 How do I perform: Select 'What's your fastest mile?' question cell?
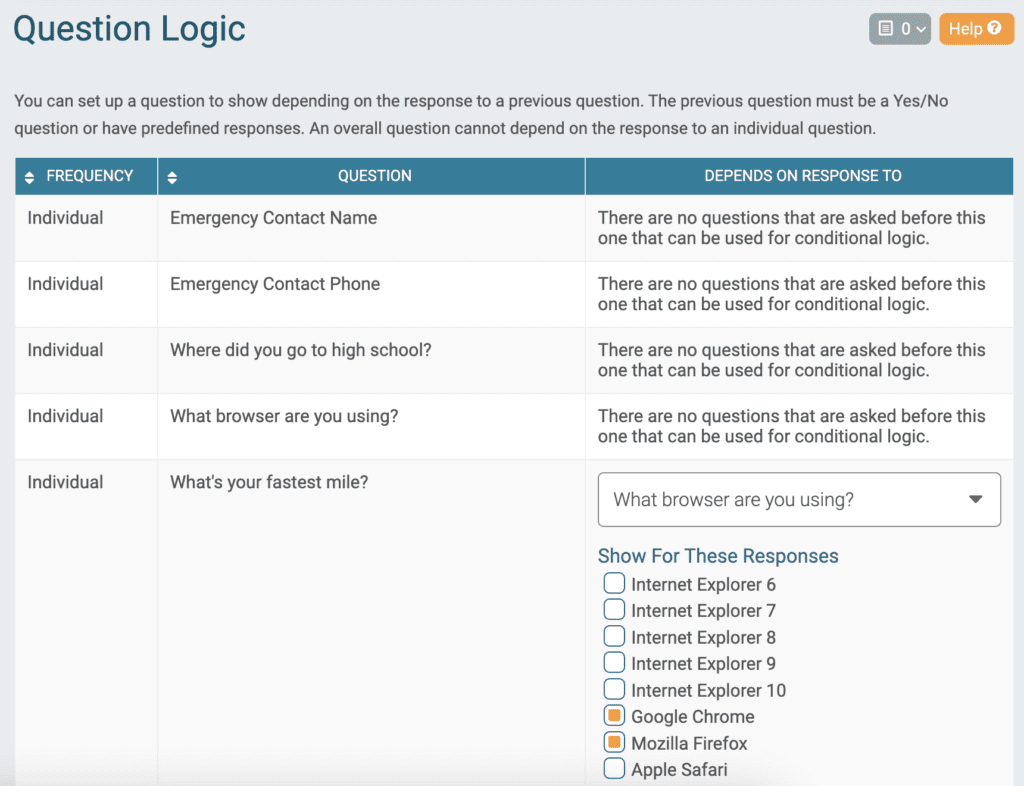click(x=371, y=623)
